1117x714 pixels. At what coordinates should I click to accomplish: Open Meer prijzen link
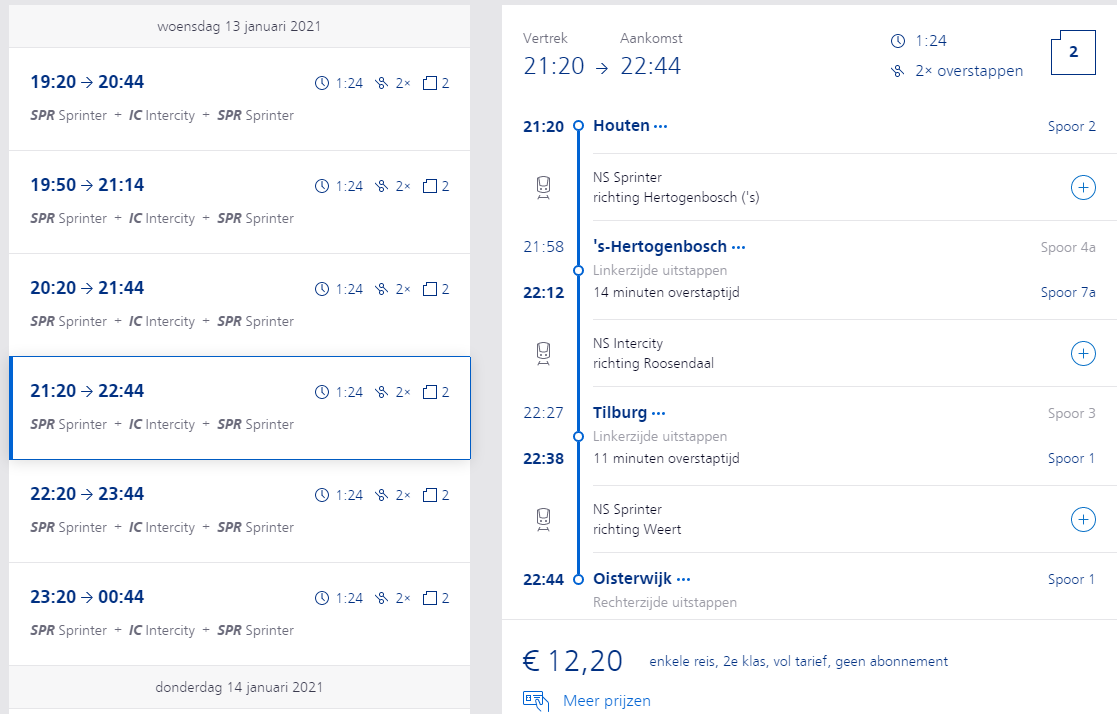point(606,701)
